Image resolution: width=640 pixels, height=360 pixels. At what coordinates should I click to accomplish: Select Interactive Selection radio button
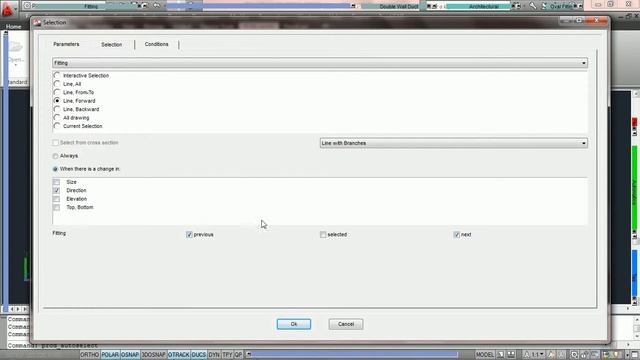coord(57,76)
